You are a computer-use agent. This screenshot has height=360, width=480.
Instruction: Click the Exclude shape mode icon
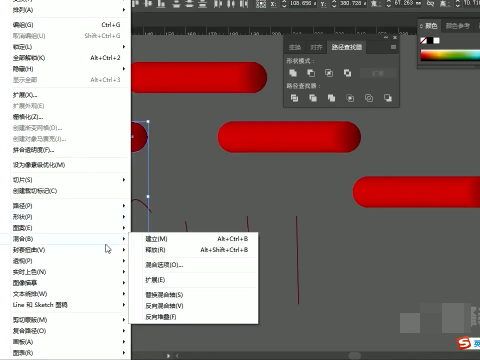347,73
